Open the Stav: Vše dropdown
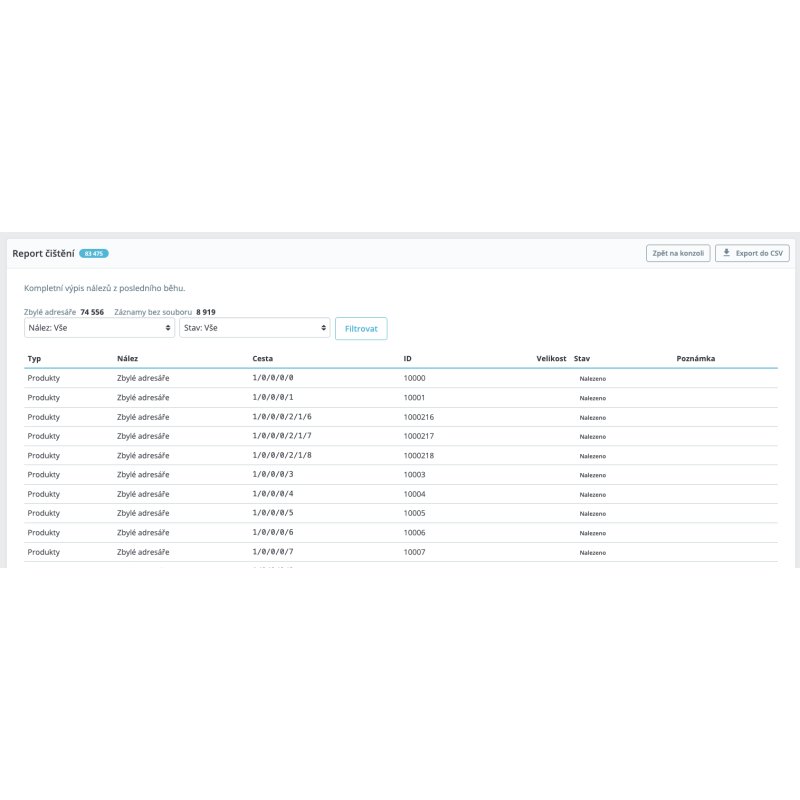 (x=255, y=328)
